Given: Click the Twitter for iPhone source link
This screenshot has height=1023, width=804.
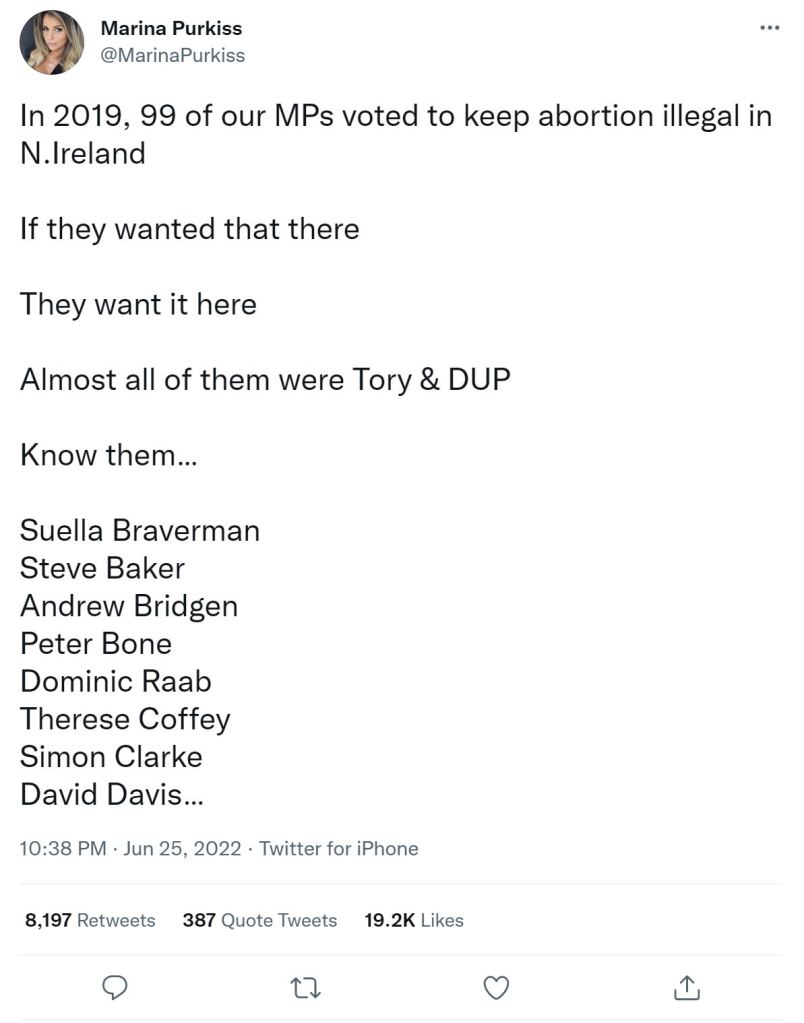Looking at the screenshot, I should [339, 848].
